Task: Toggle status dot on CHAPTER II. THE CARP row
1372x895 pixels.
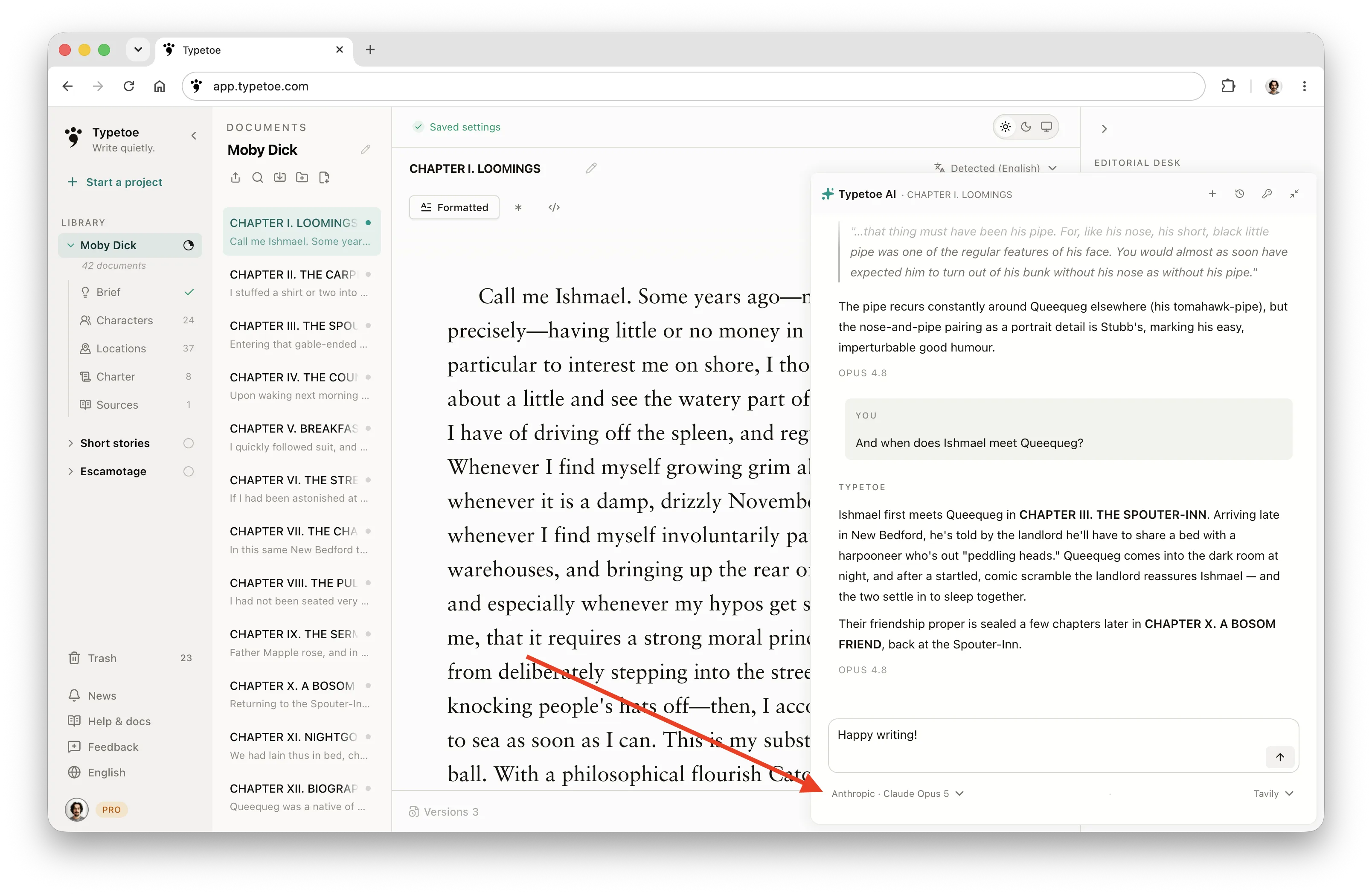Action: (x=368, y=274)
